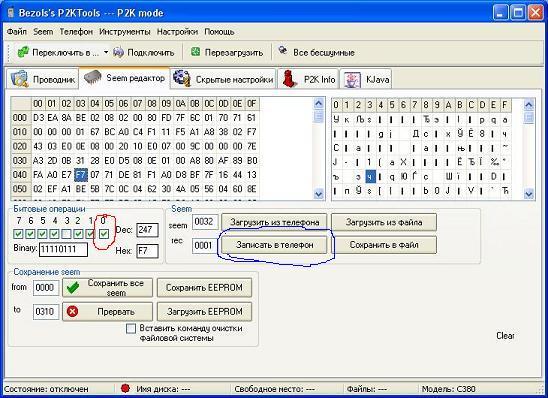Click Загрузить EEPROM button

coord(204,311)
